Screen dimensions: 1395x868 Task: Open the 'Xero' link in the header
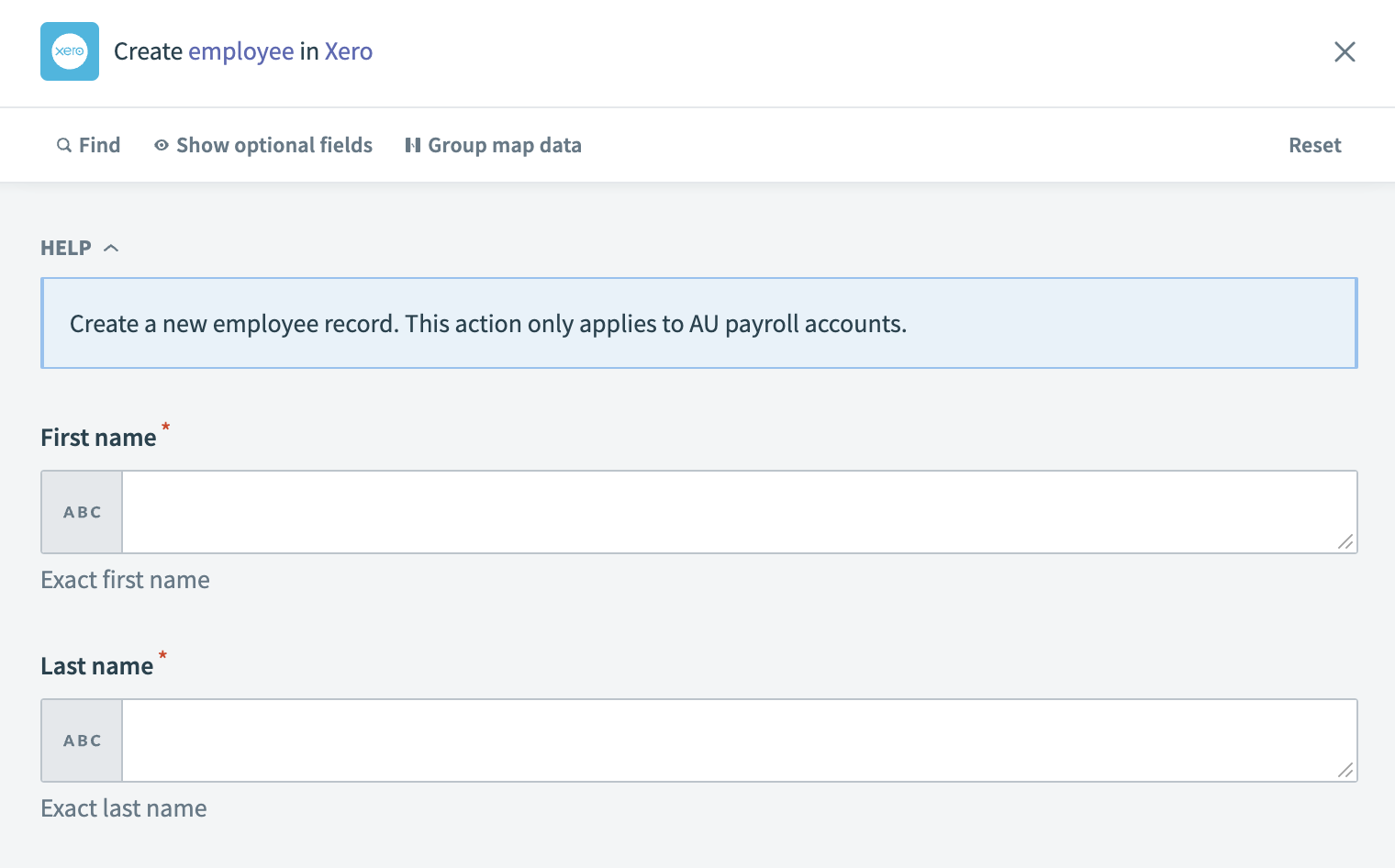(348, 51)
